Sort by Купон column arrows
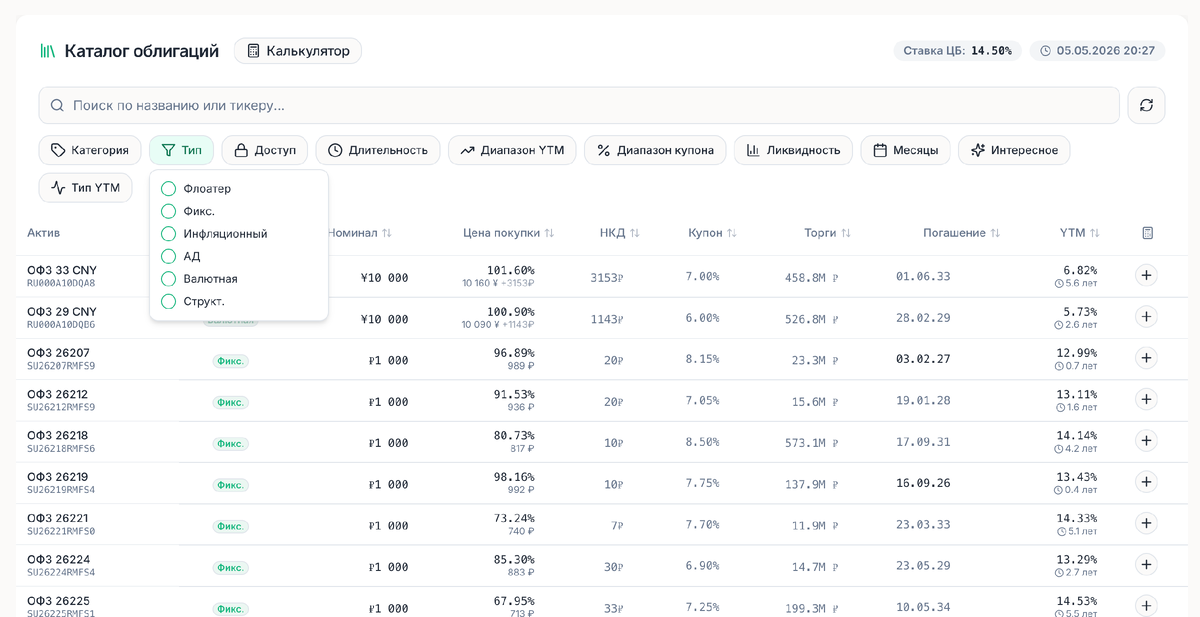1200x617 pixels. tap(732, 233)
